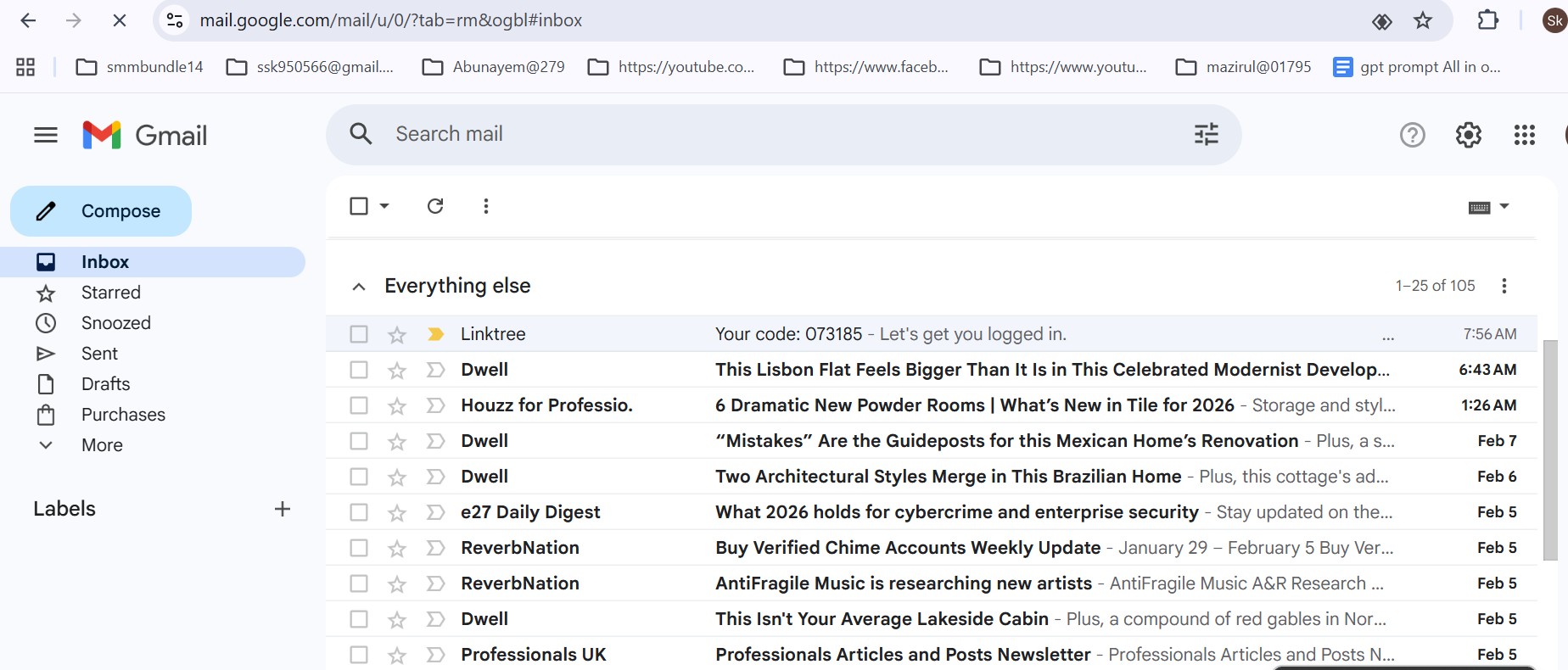Open select-all dropdown arrow
The height and width of the screenshot is (670, 1568).
[x=384, y=206]
